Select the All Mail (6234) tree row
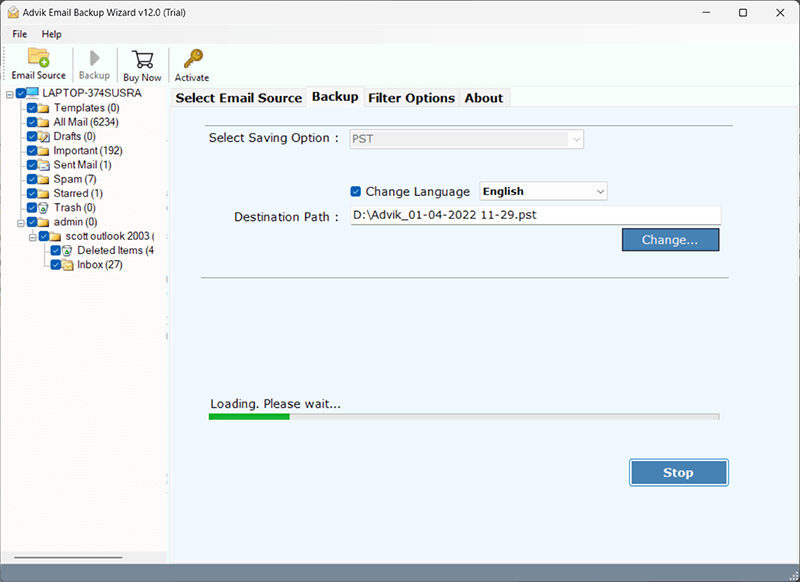This screenshot has width=800, height=582. point(86,122)
